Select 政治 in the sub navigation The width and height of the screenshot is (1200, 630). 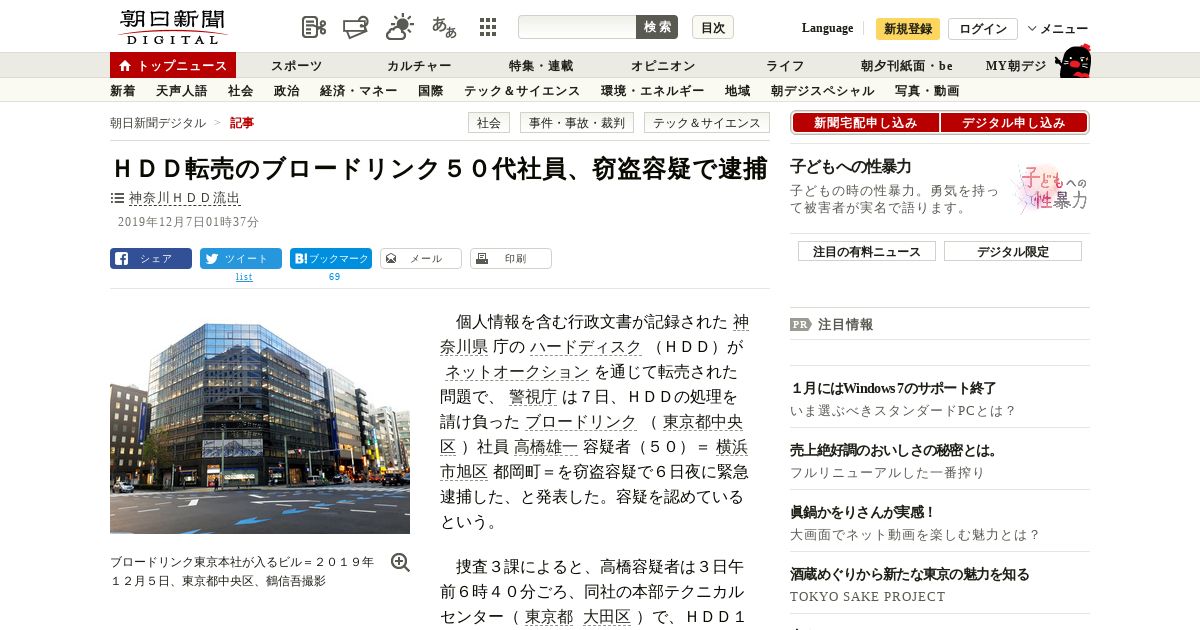pos(286,91)
